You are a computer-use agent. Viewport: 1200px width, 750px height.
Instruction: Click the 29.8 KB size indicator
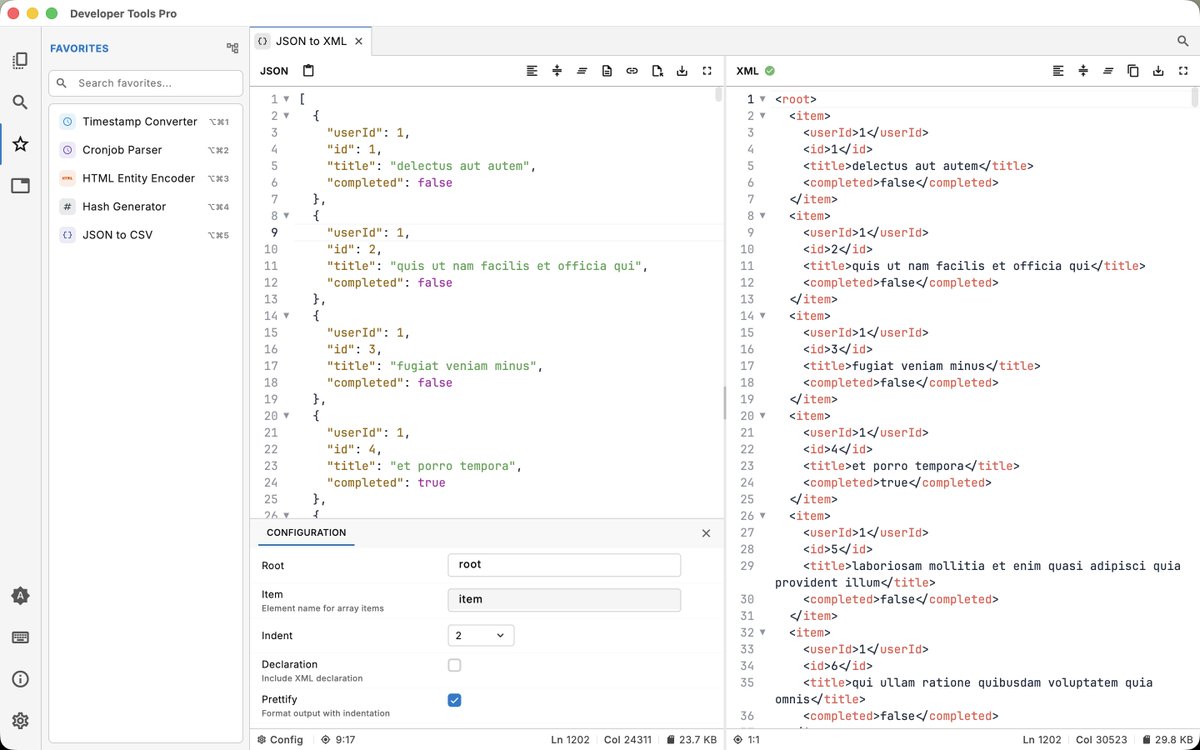(1167, 740)
